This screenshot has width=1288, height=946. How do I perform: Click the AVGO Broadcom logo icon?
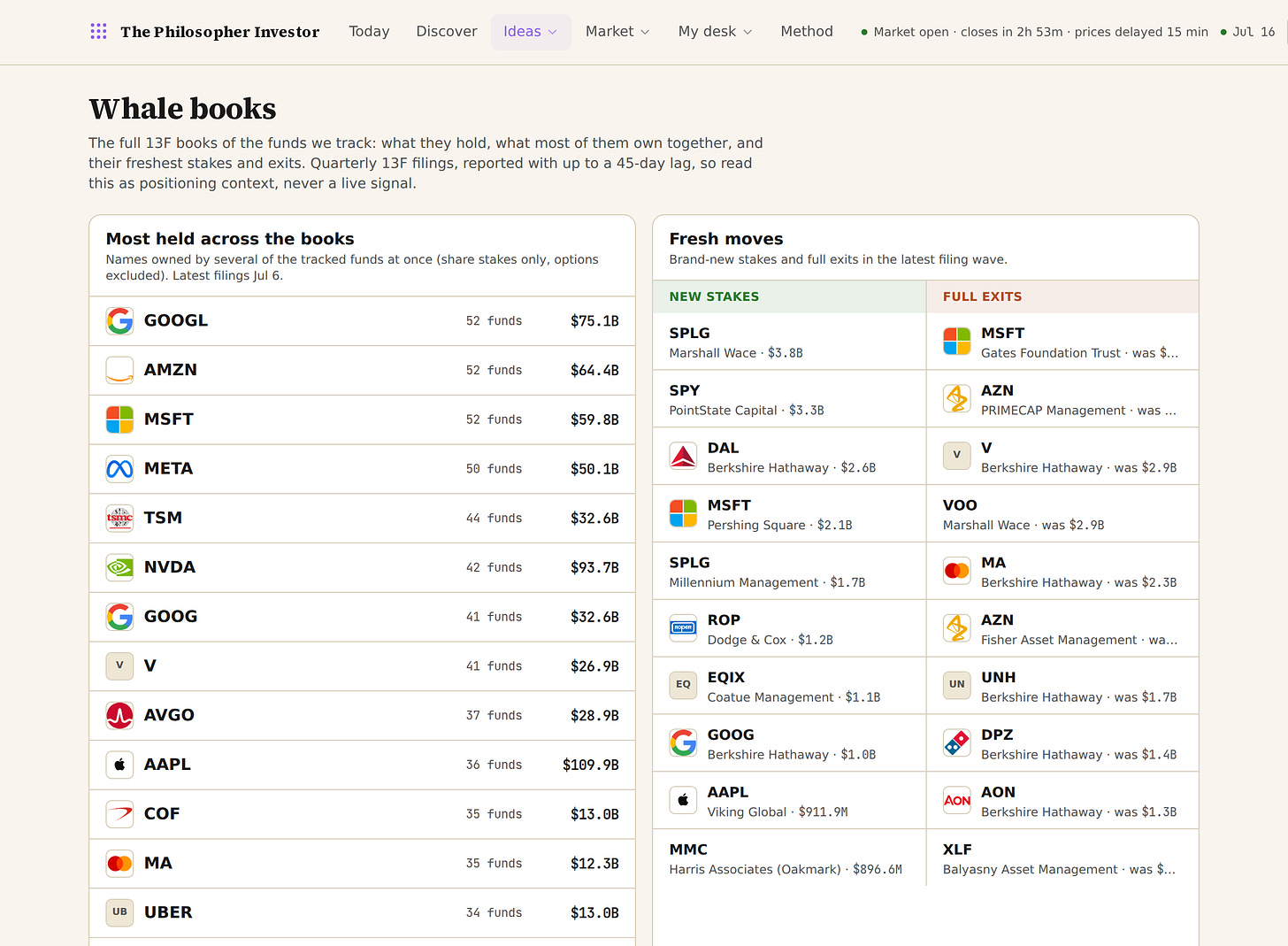[119, 715]
